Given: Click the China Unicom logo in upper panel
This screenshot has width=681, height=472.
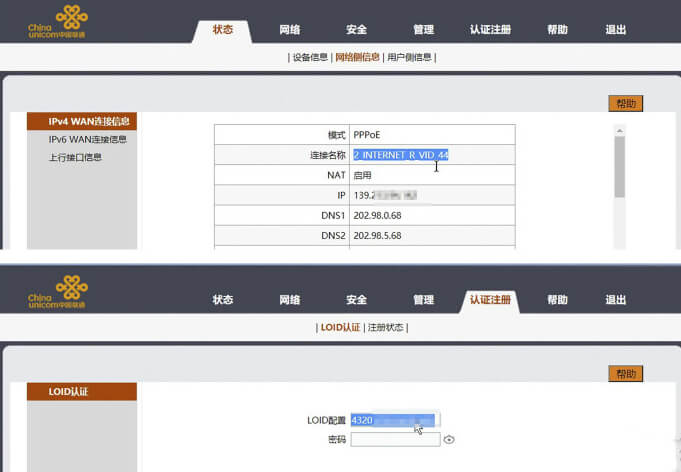Looking at the screenshot, I should (x=58, y=21).
